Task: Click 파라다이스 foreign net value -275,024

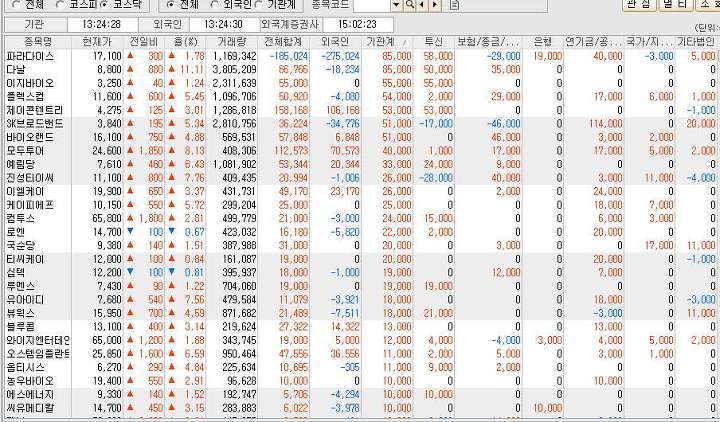Action: click(341, 56)
